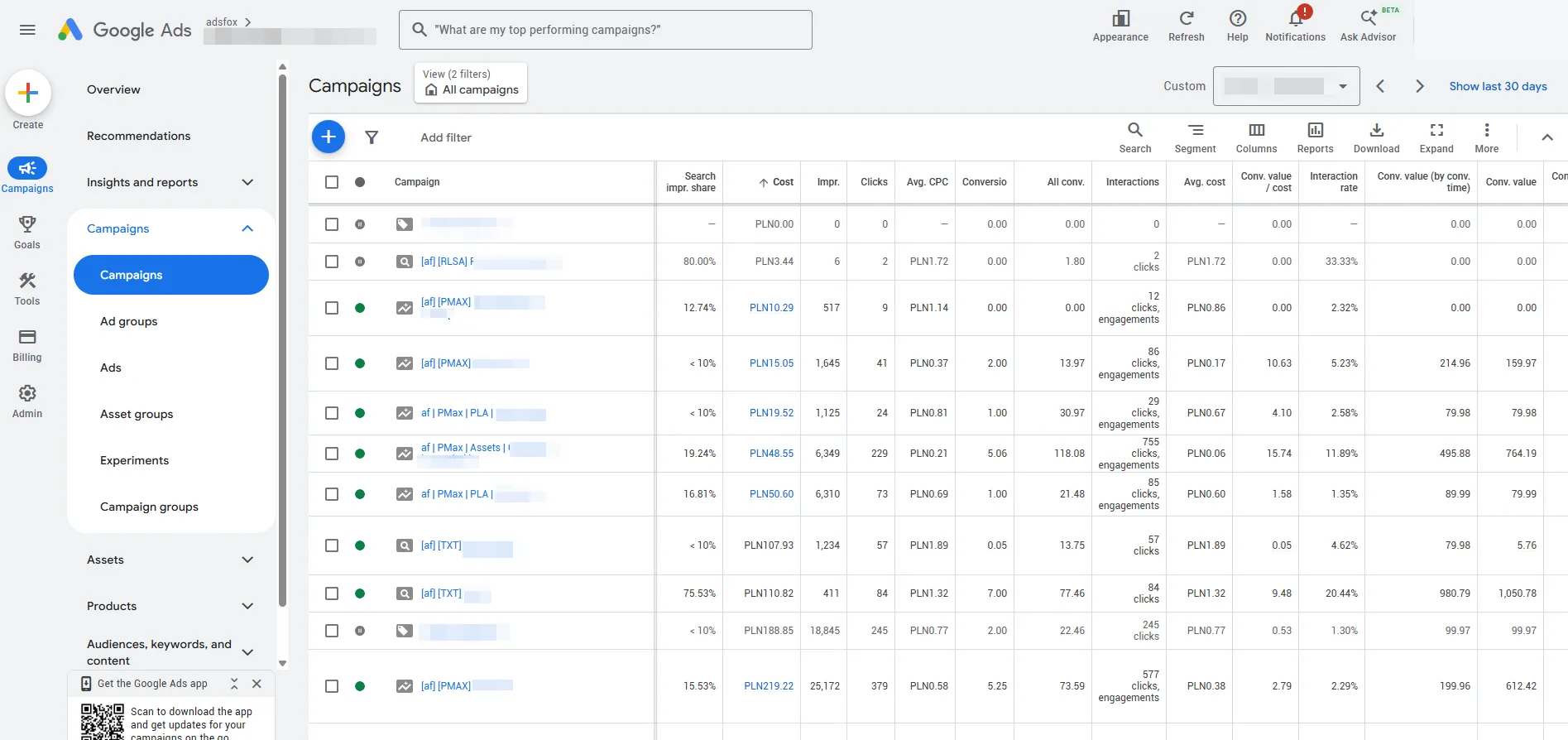Image resolution: width=1568 pixels, height=740 pixels.
Task: Open Overview page
Action: pos(113,89)
